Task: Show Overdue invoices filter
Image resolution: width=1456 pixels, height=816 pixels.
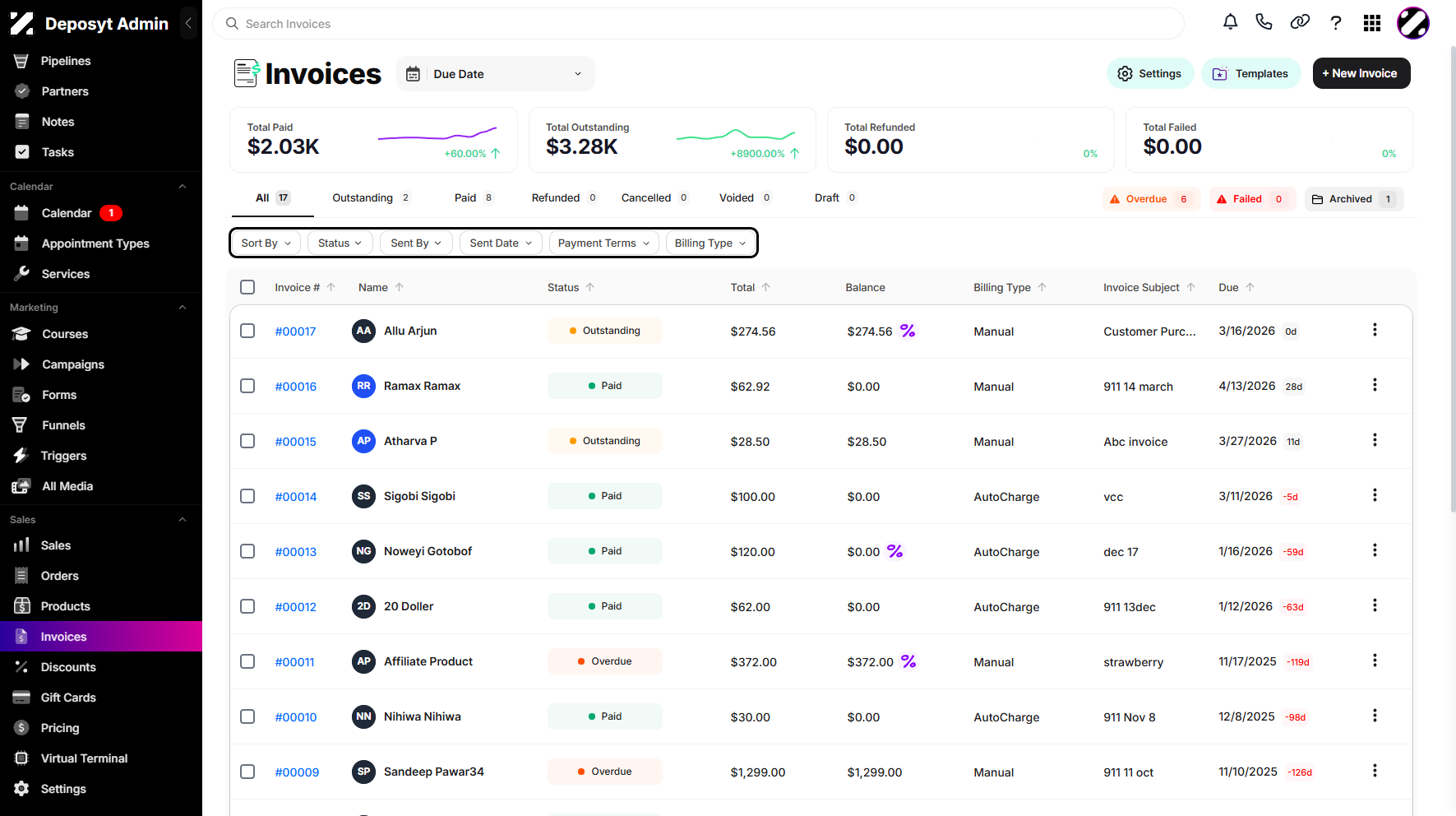Action: (1151, 199)
